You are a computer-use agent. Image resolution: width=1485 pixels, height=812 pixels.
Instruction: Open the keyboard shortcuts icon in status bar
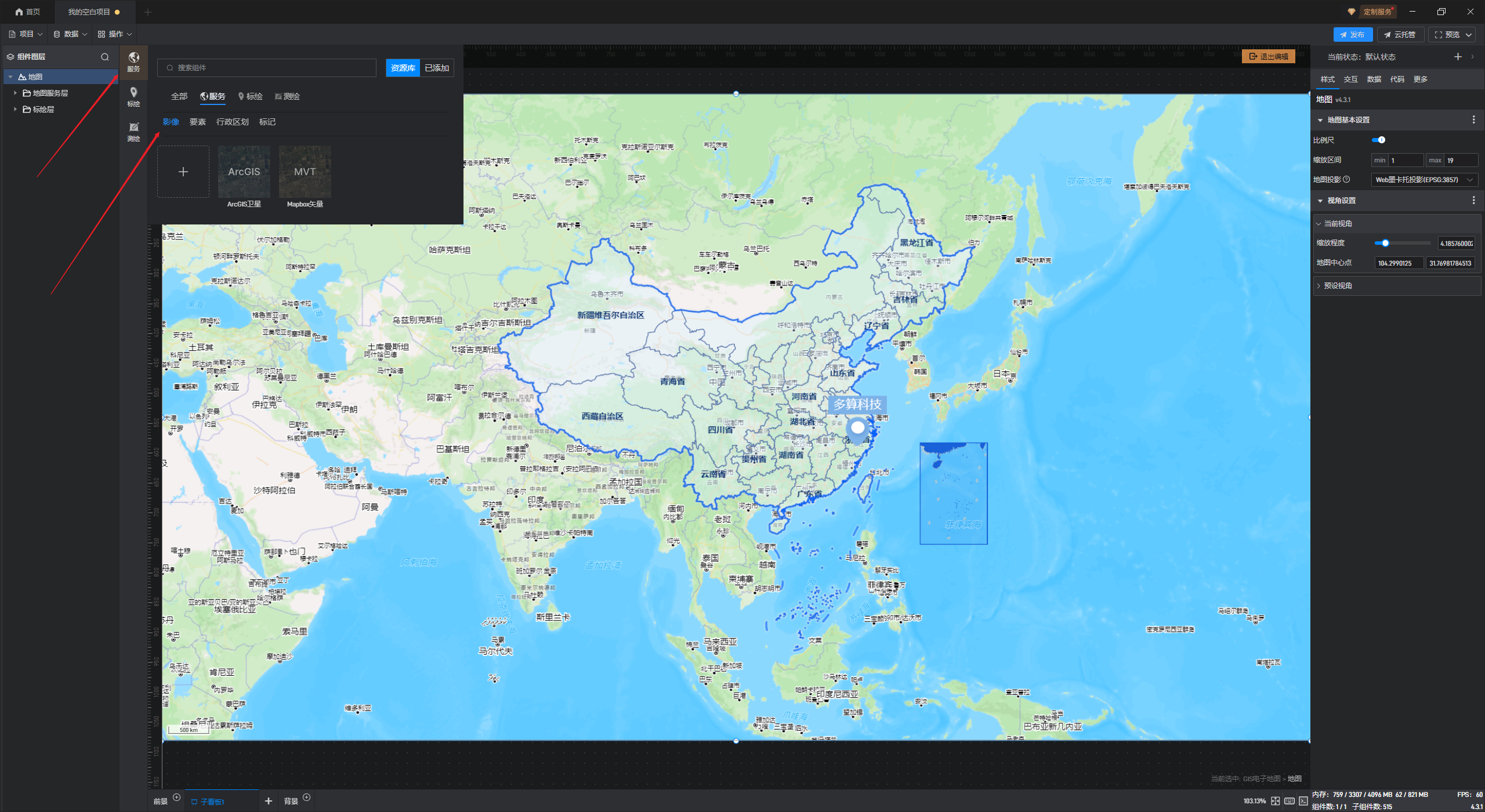point(1289,801)
